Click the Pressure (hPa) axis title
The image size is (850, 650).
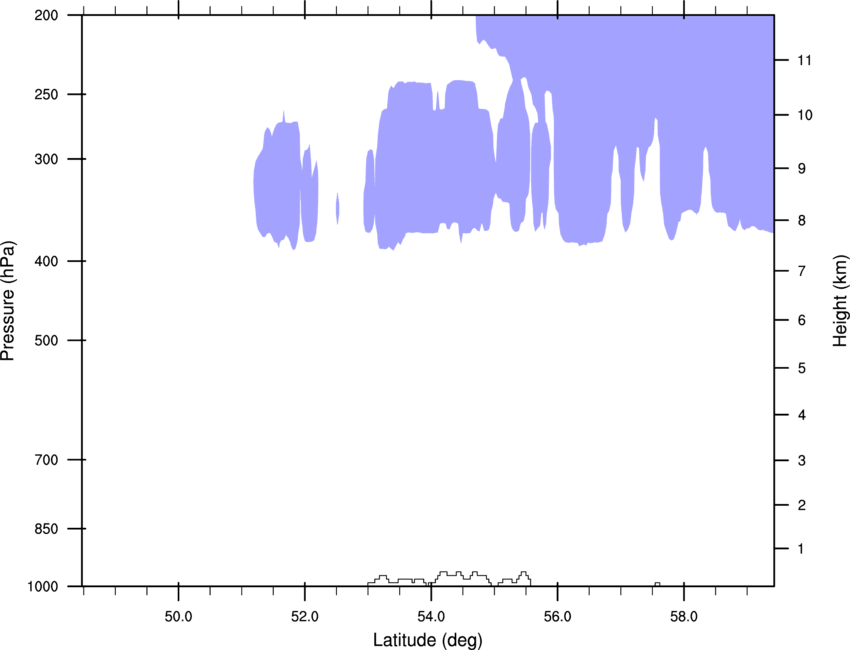(x=8, y=301)
